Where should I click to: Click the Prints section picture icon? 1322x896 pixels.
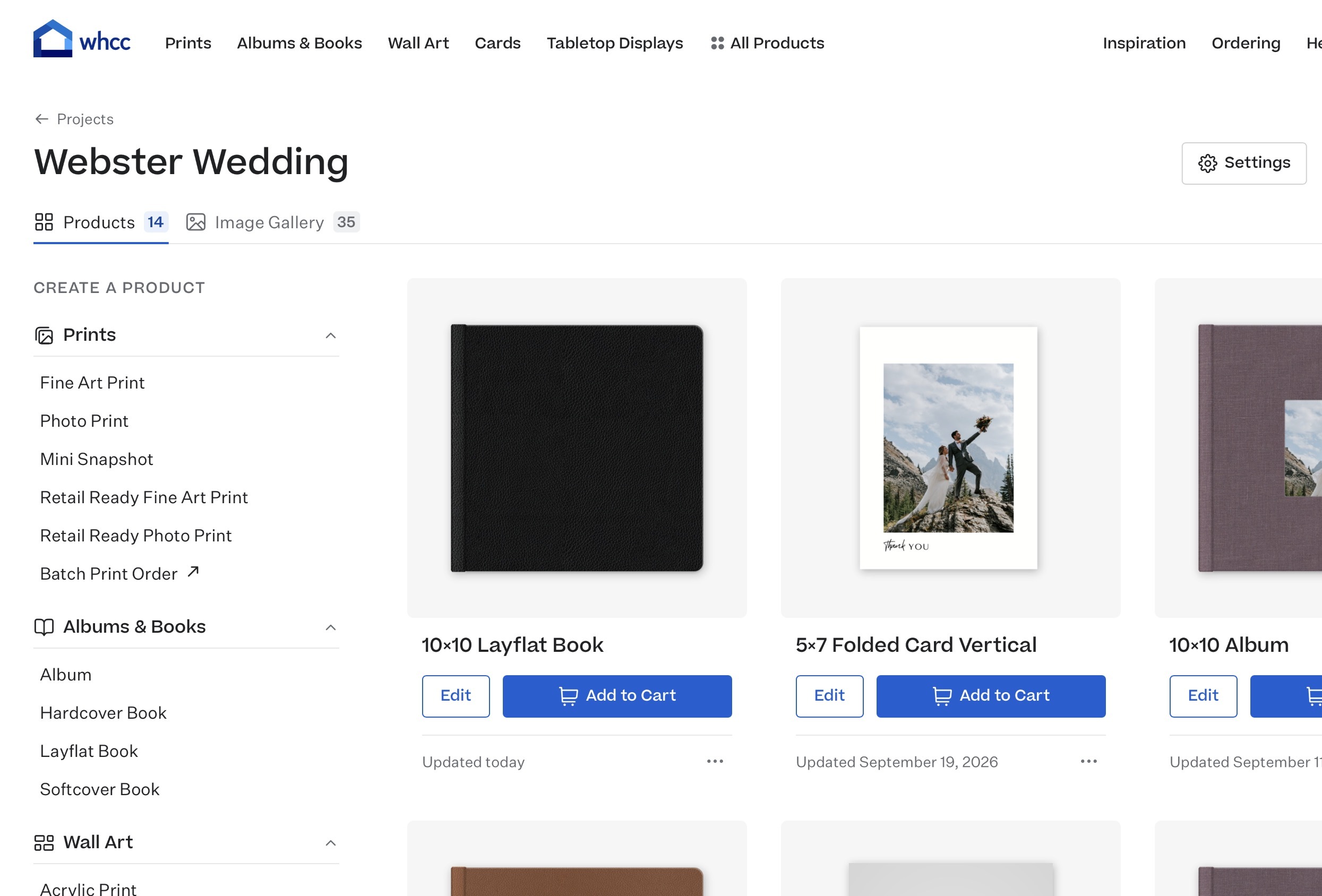point(44,335)
